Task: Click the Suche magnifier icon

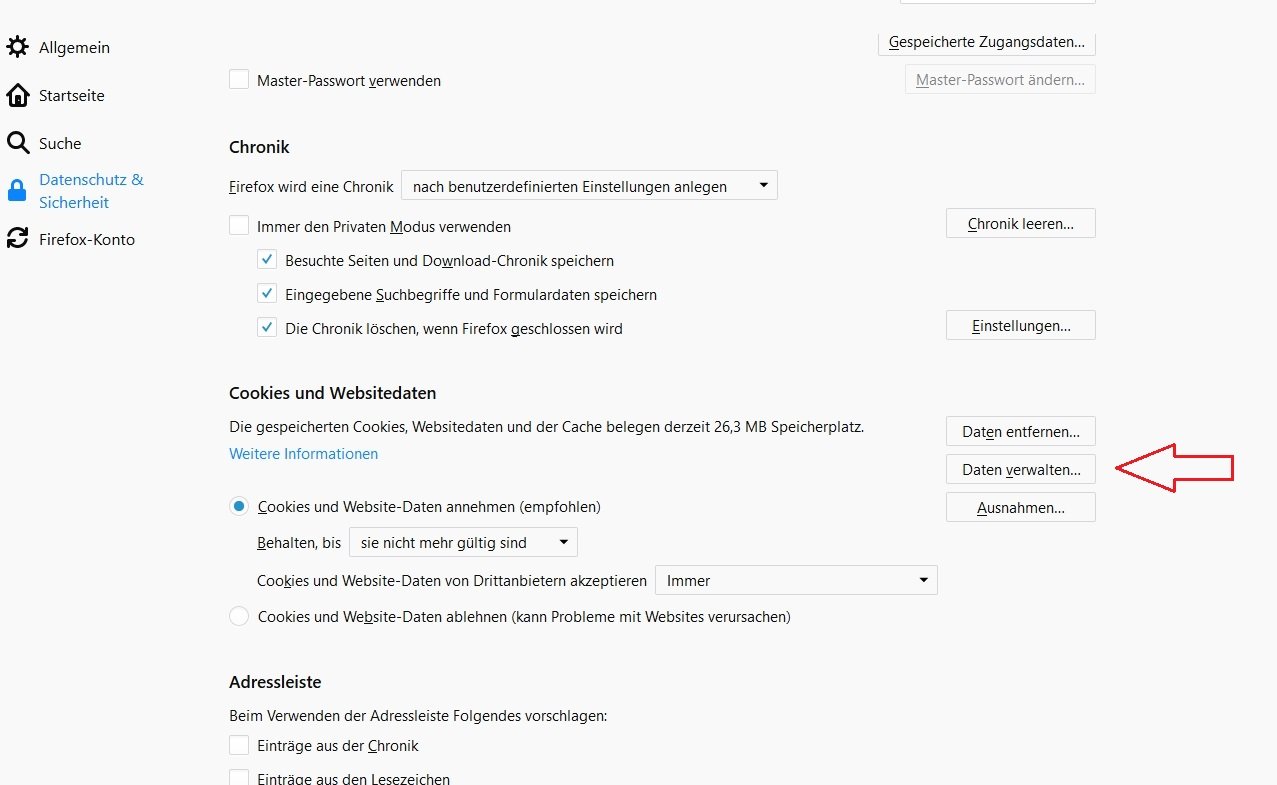Action: (17, 143)
